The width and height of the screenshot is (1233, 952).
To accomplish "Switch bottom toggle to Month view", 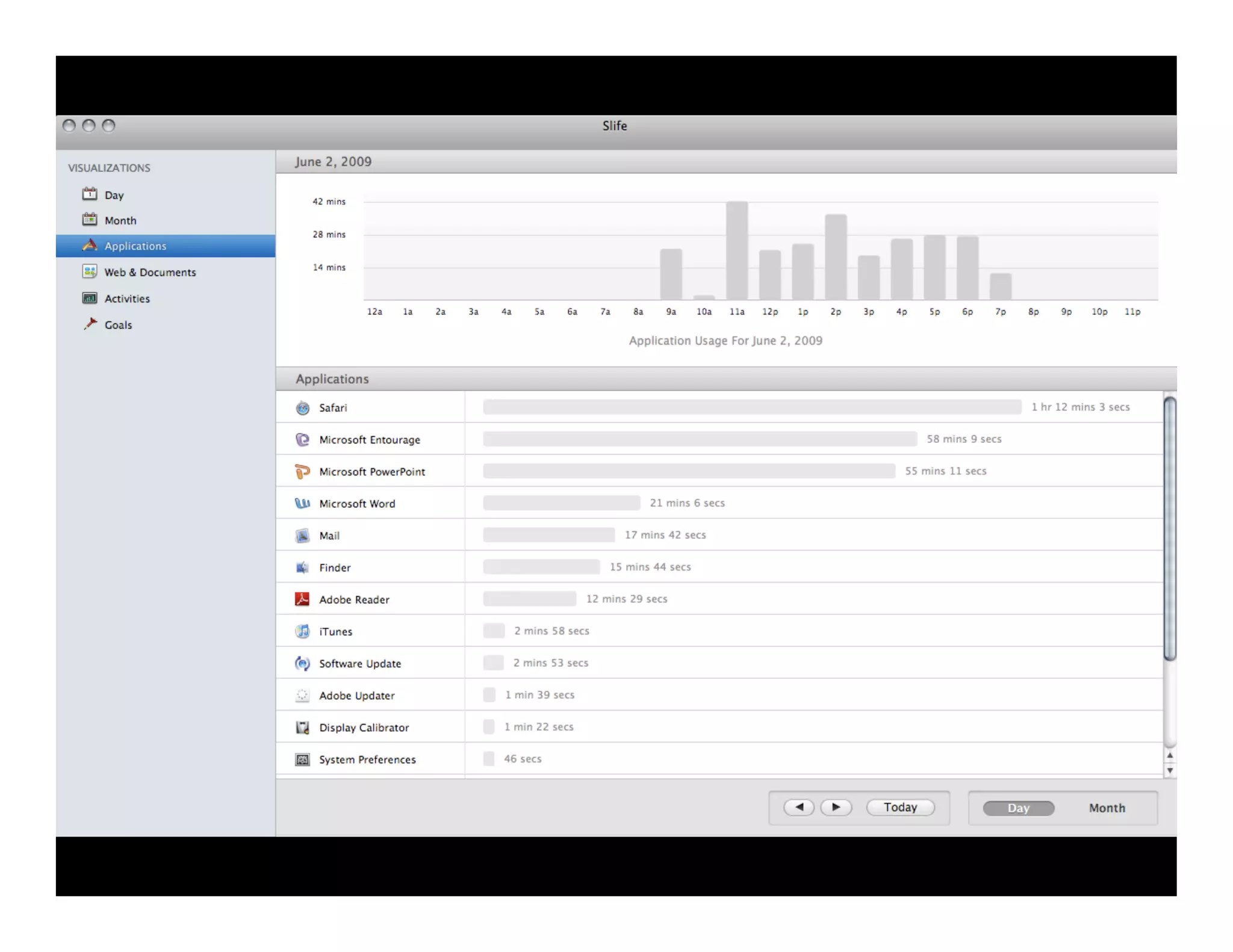I will point(1106,808).
